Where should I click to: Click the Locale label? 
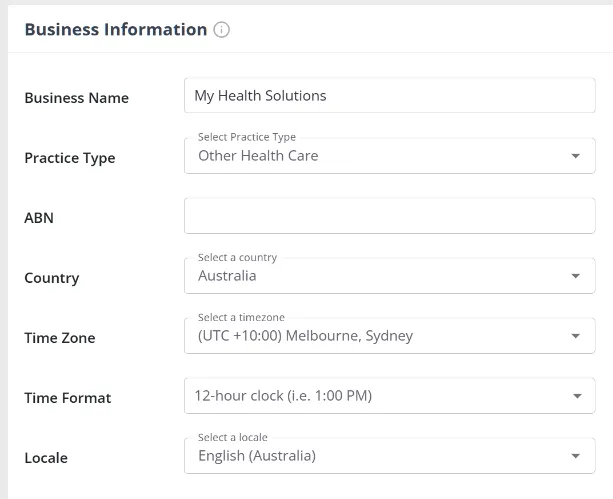tap(46, 458)
